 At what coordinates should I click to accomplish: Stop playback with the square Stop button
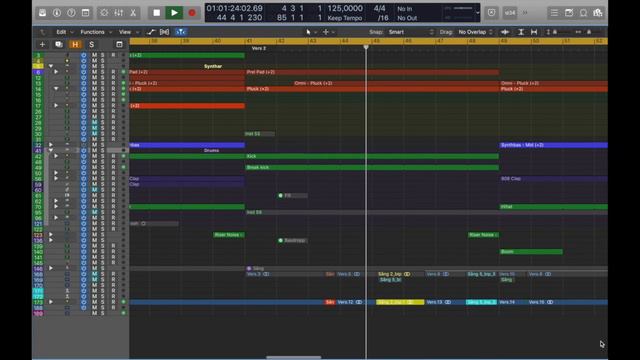[x=156, y=13]
